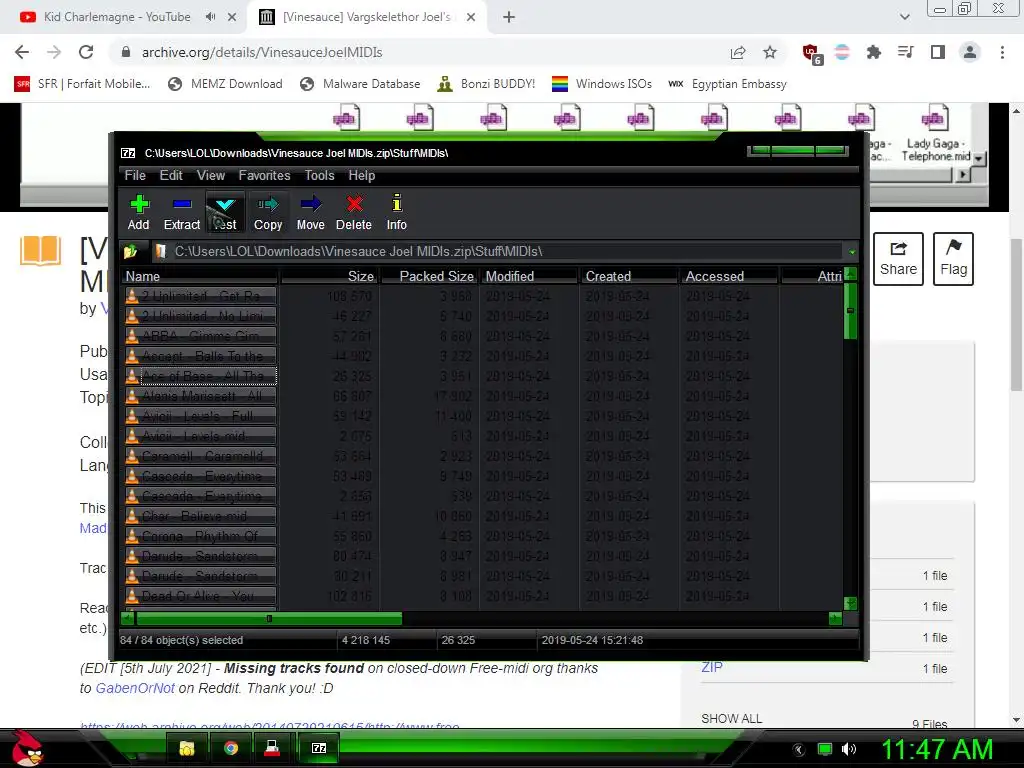Expand the 7-Zip address path dropdown
The image size is (1024, 768).
(852, 252)
